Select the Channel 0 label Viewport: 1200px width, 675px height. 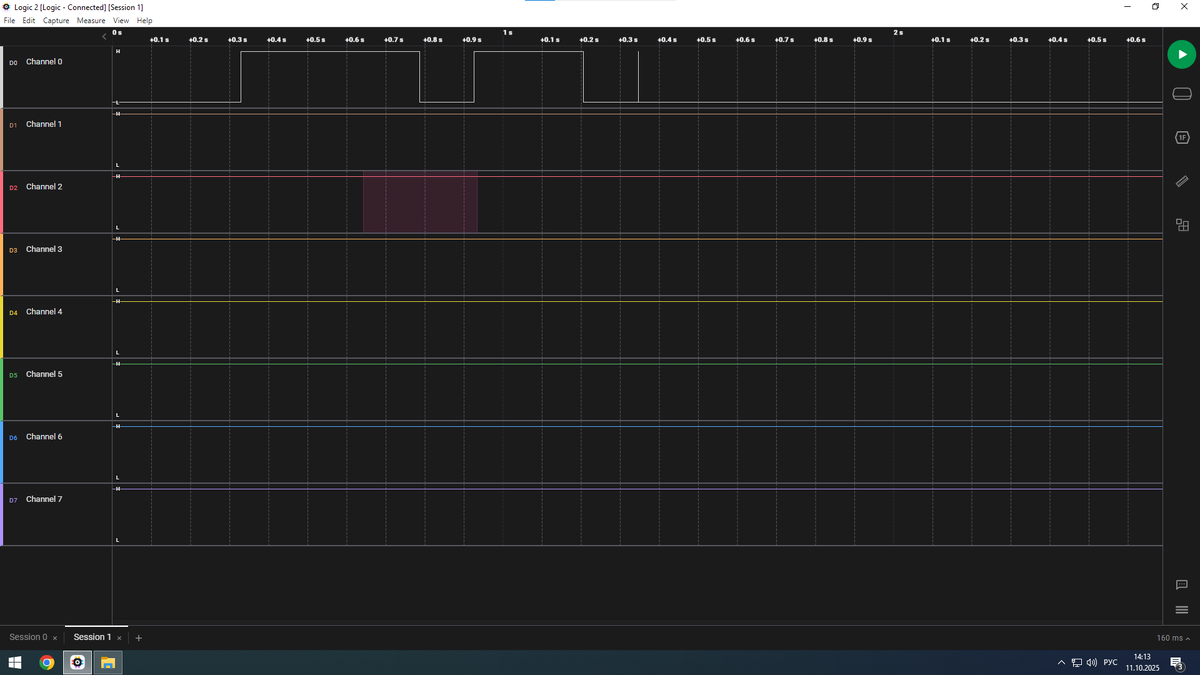[44, 62]
